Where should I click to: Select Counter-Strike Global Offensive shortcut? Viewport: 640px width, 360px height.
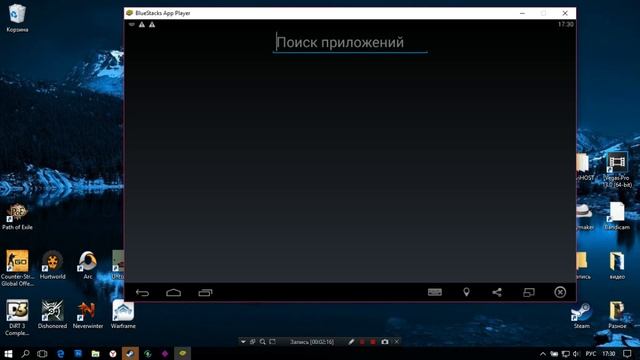pyautogui.click(x=17, y=268)
